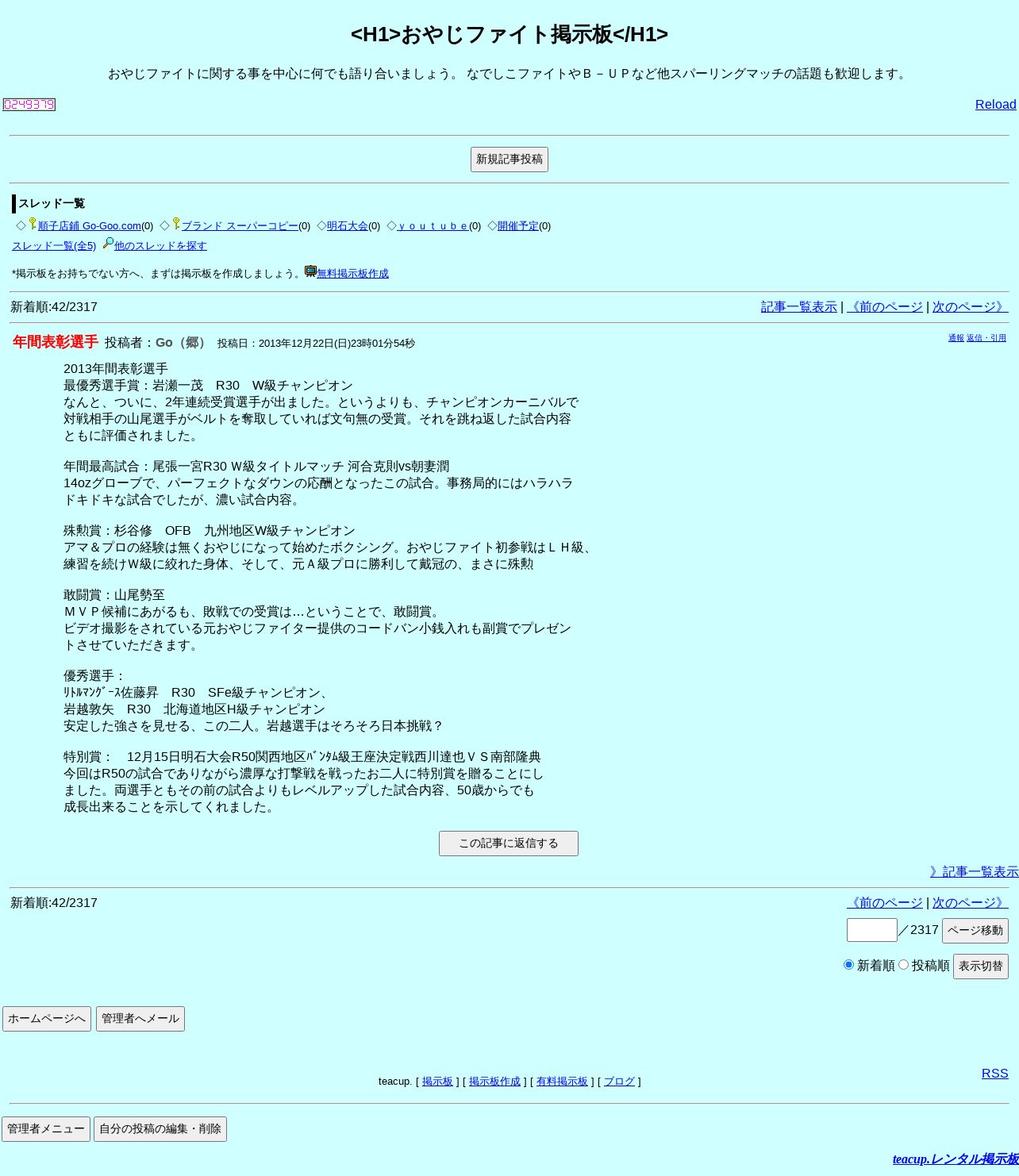Click 管理者メニュー button

[46, 1129]
